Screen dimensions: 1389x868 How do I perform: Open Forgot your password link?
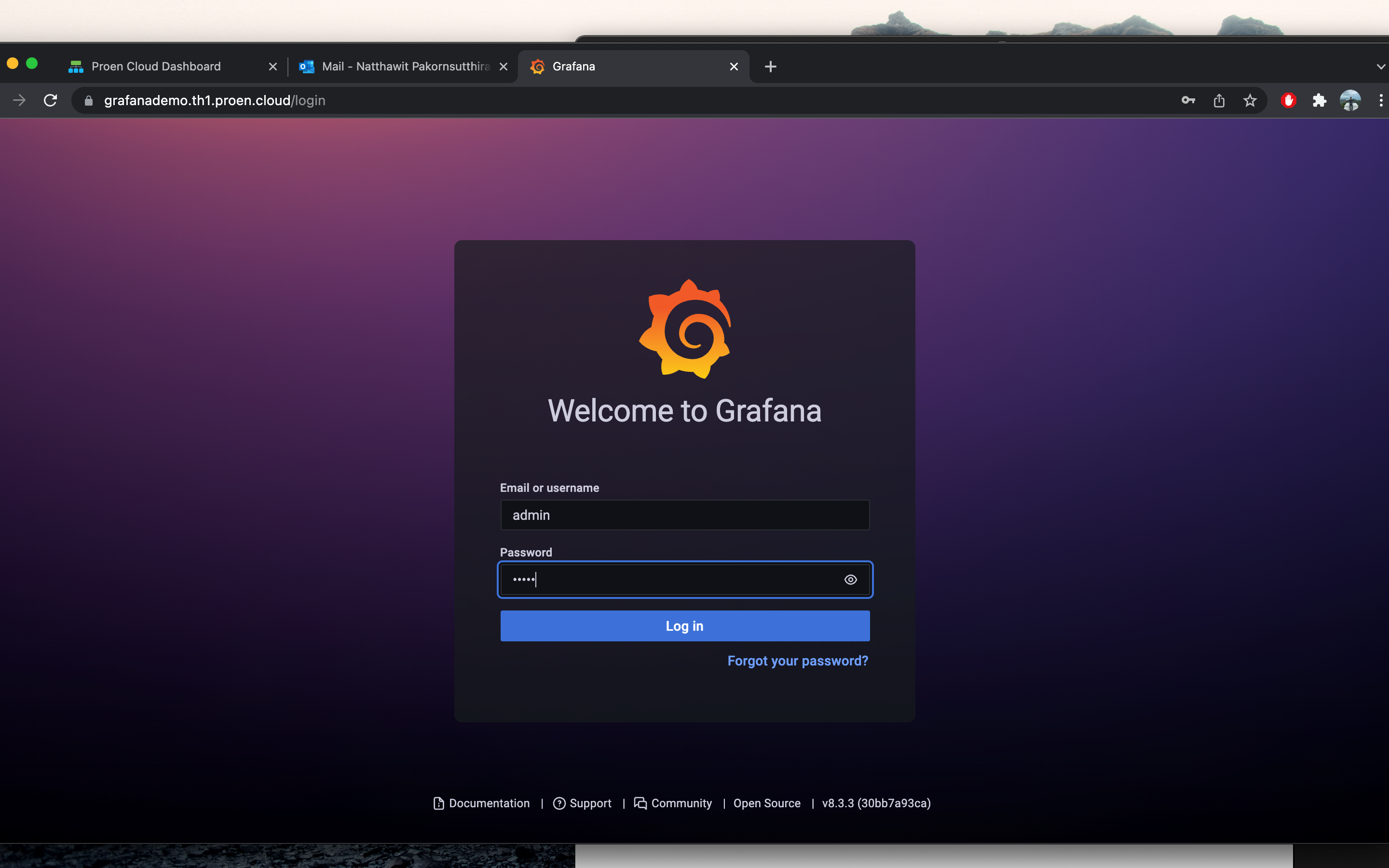(798, 661)
